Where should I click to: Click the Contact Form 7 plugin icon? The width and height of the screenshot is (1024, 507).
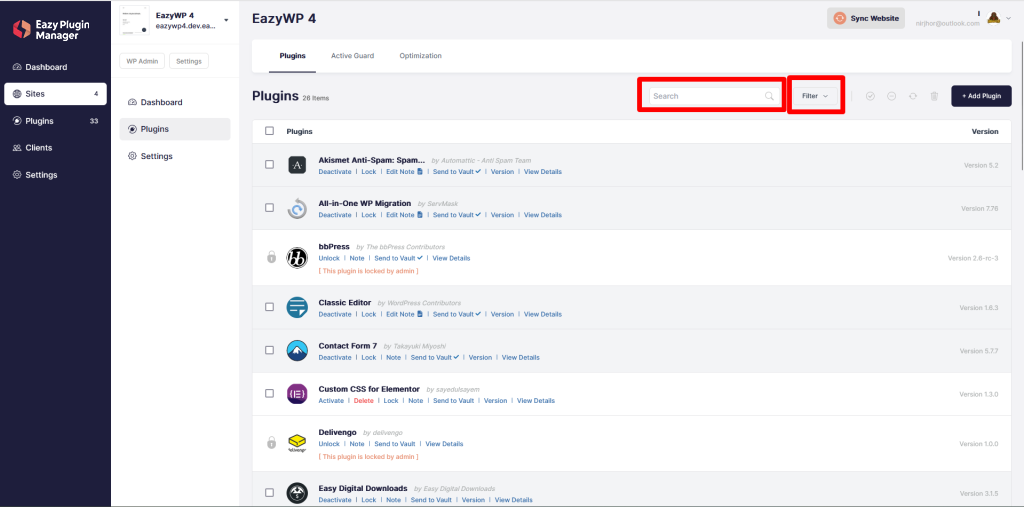pyautogui.click(x=297, y=351)
